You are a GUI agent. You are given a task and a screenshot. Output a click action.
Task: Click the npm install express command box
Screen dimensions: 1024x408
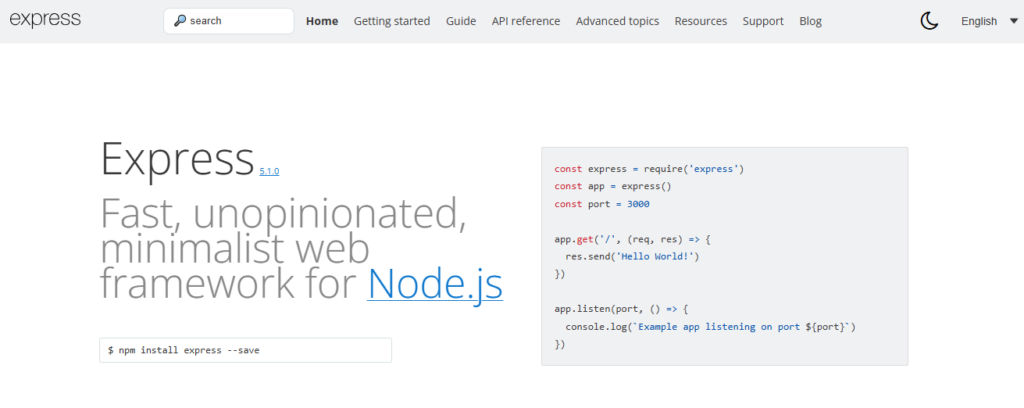click(x=246, y=350)
